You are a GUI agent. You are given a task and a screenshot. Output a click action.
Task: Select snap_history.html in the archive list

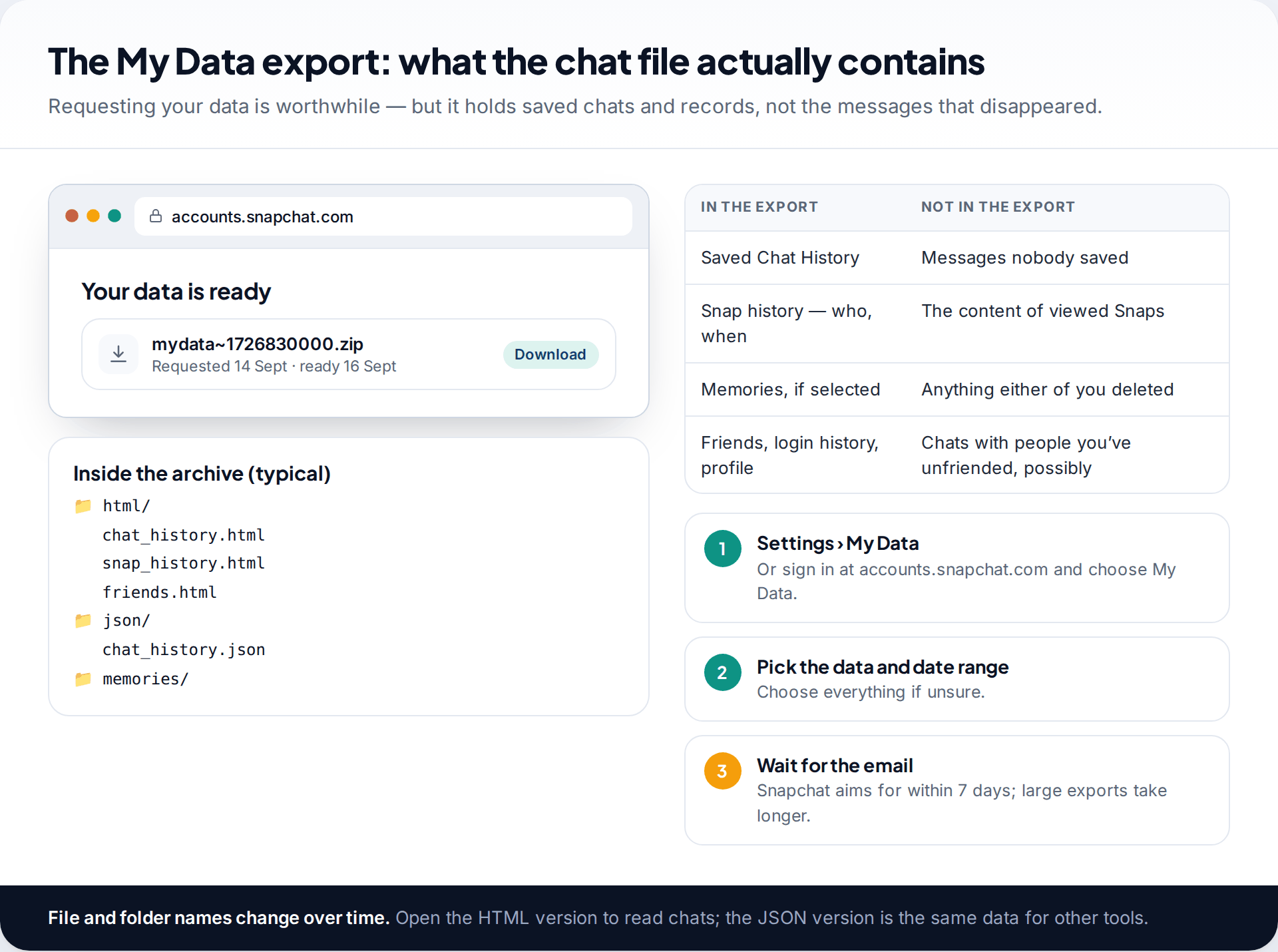click(x=184, y=563)
